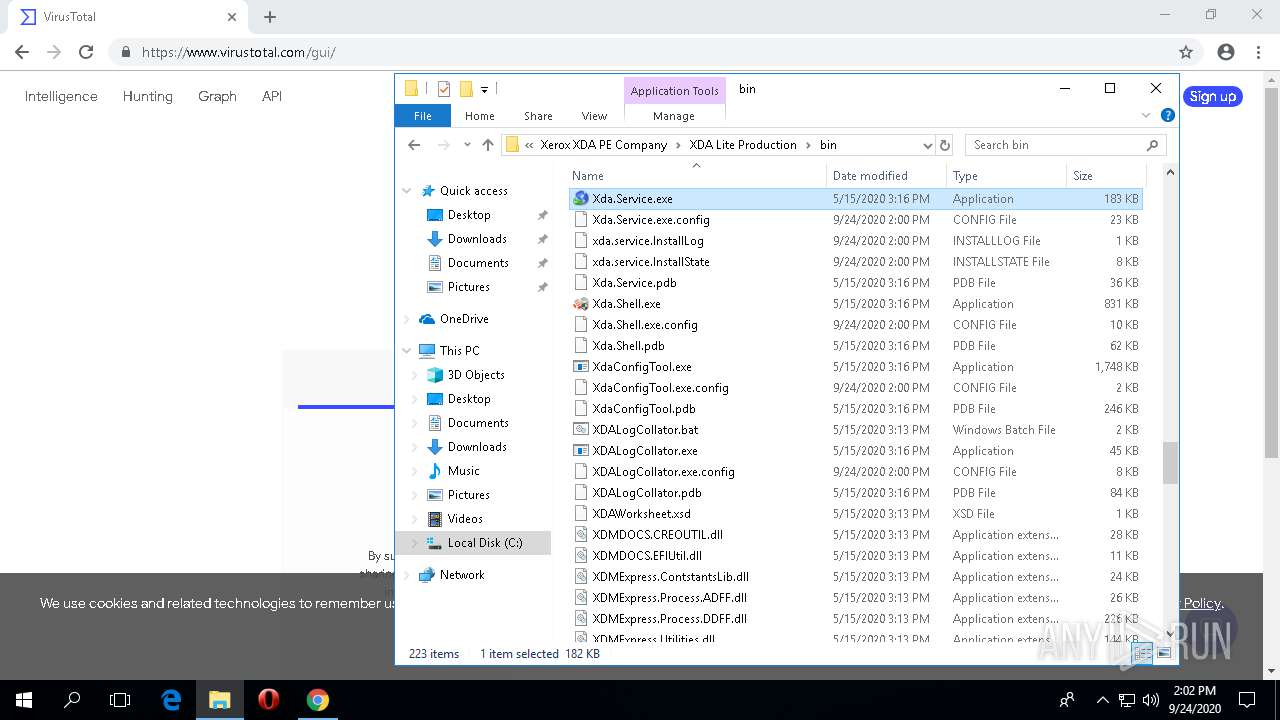Image resolution: width=1280 pixels, height=720 pixels.
Task: Click the New folder quick access toolbar icon
Action: [x=466, y=89]
